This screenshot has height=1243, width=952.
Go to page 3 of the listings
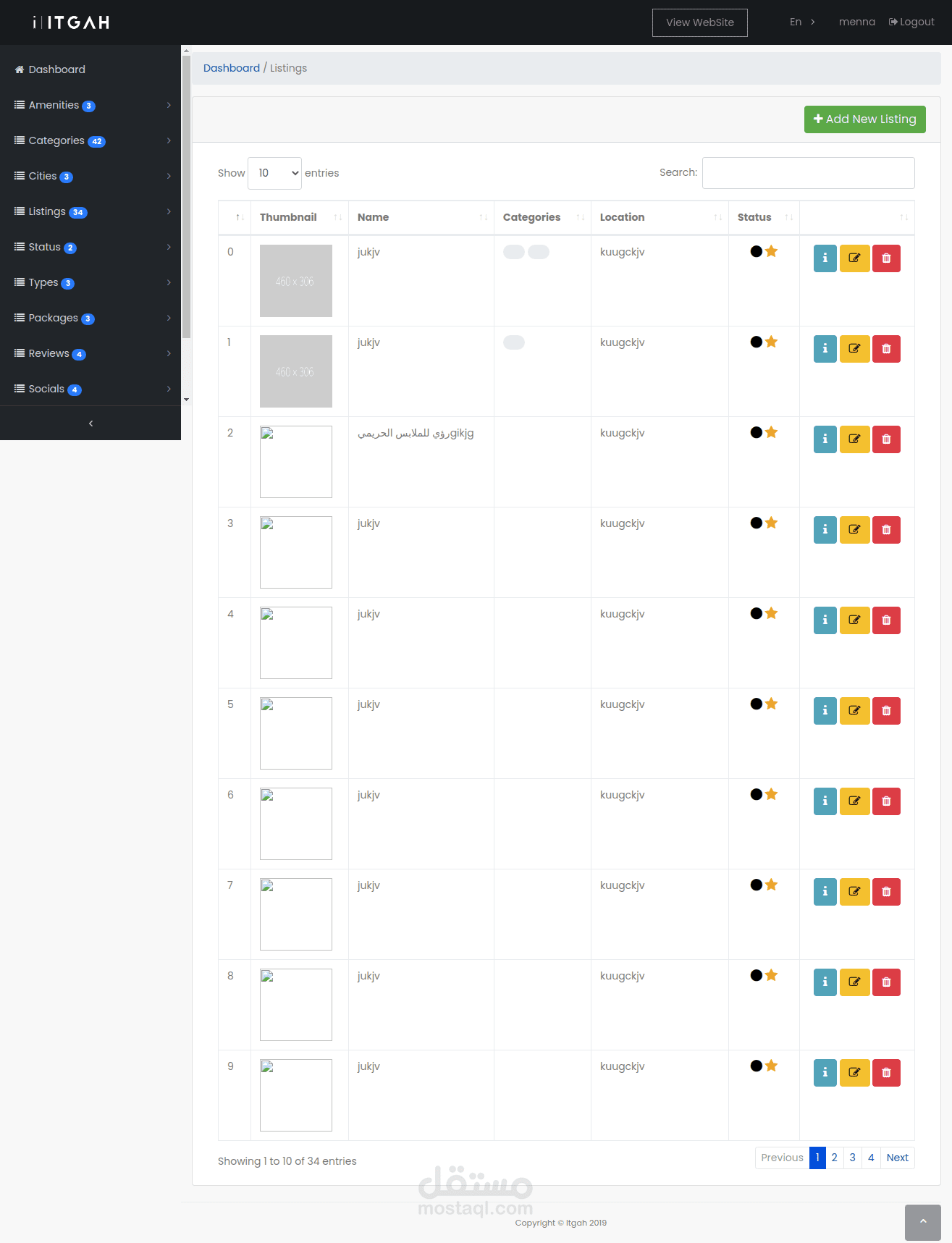[853, 1158]
